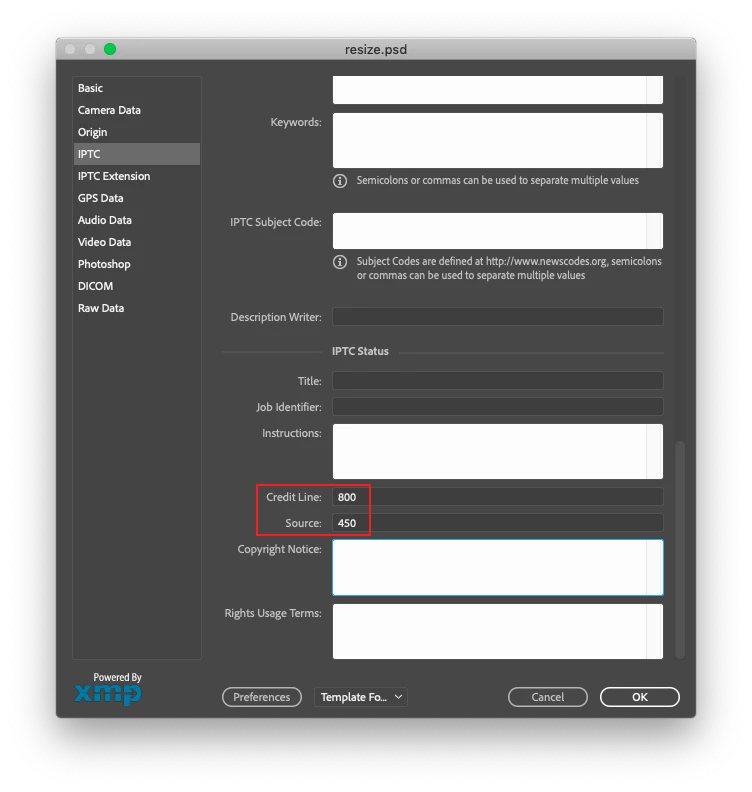Click the topmost text area above Keywords
Screen dimensions: 752x792
tap(497, 90)
